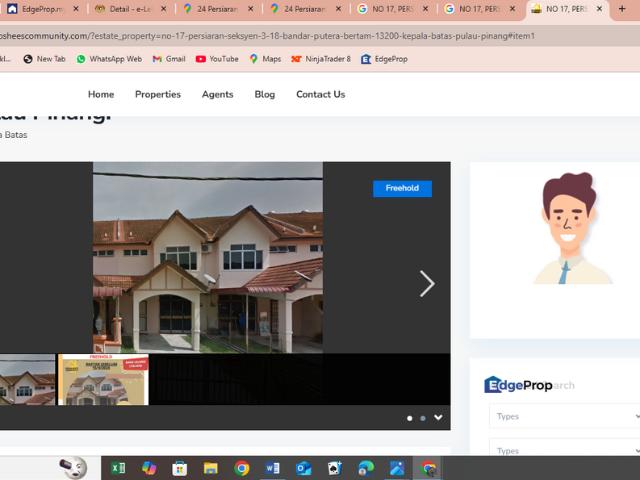Expand the second Types dropdown
Viewport: 640px width, 480px height.
tap(564, 450)
